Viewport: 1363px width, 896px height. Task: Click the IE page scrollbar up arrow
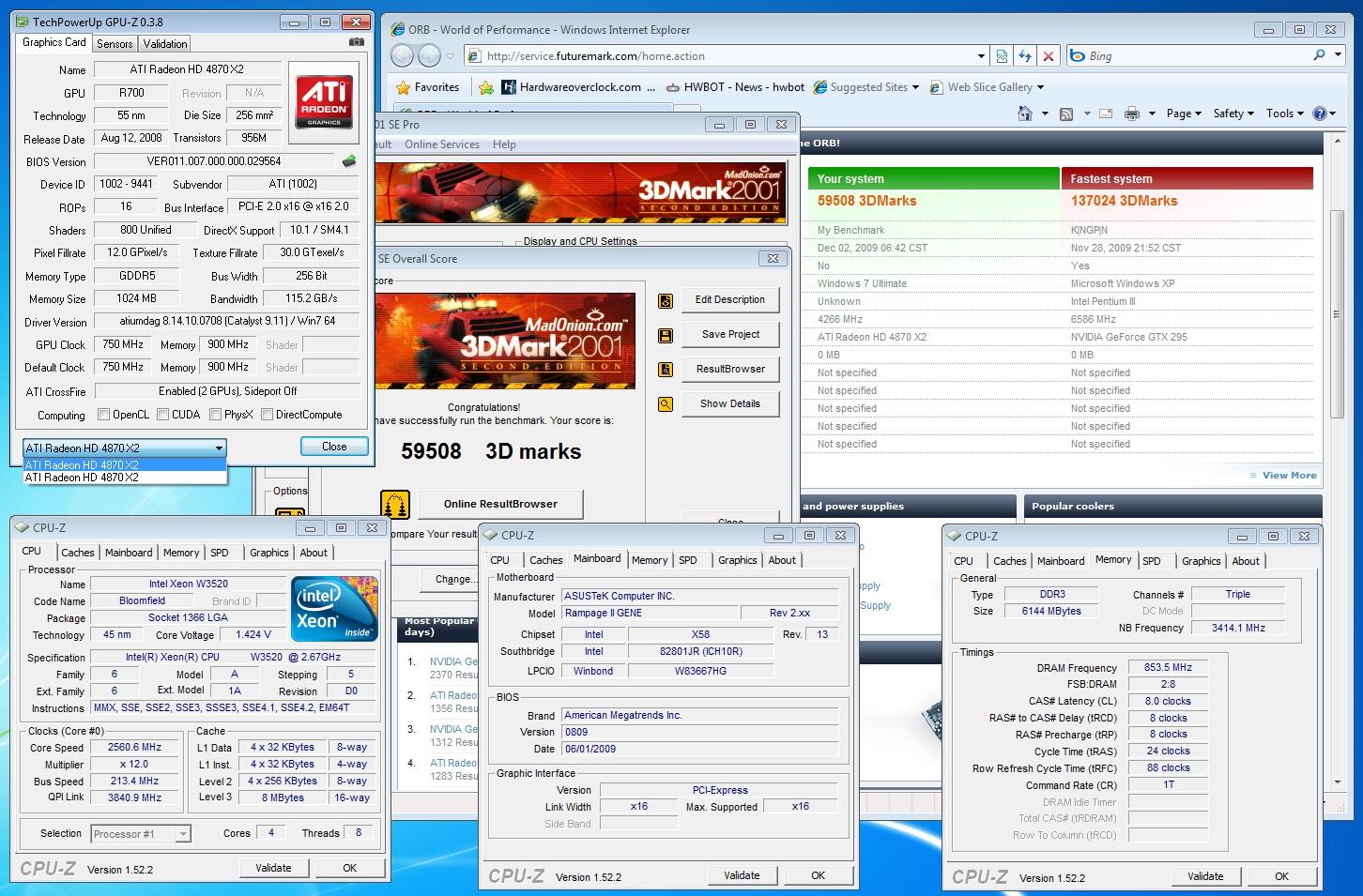[x=1339, y=142]
